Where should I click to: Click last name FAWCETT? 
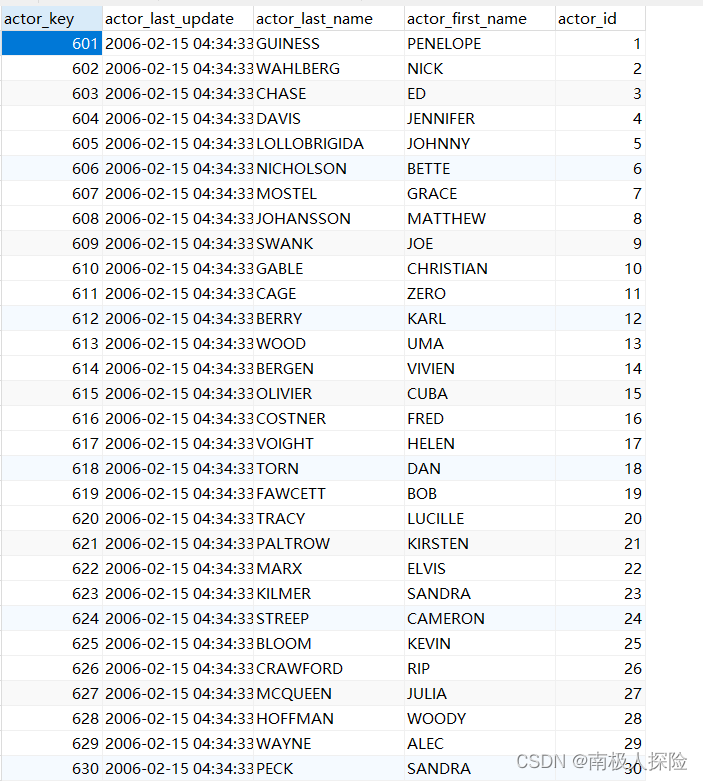click(x=291, y=493)
